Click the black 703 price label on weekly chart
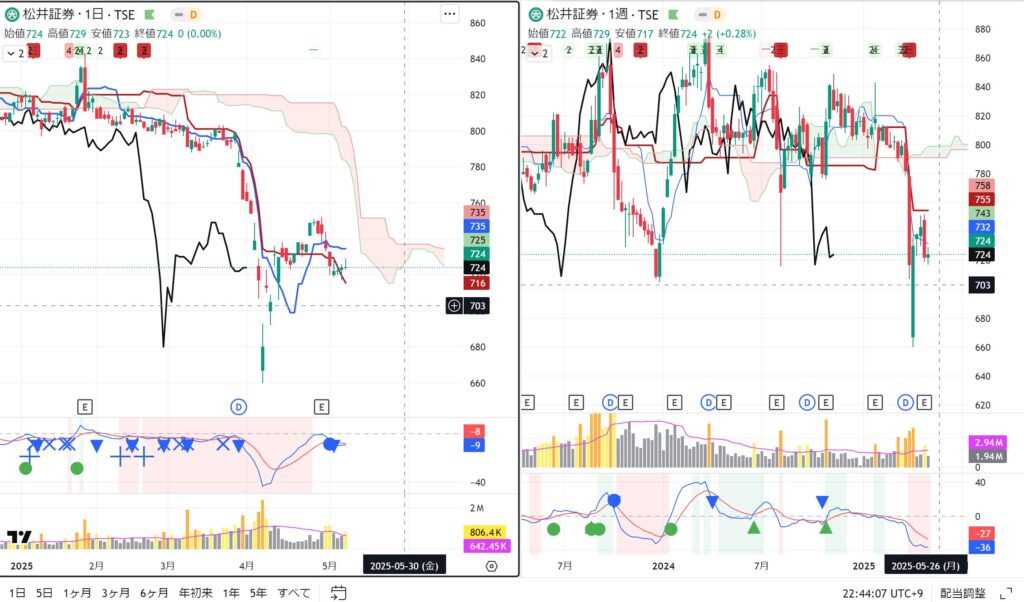 click(x=982, y=285)
